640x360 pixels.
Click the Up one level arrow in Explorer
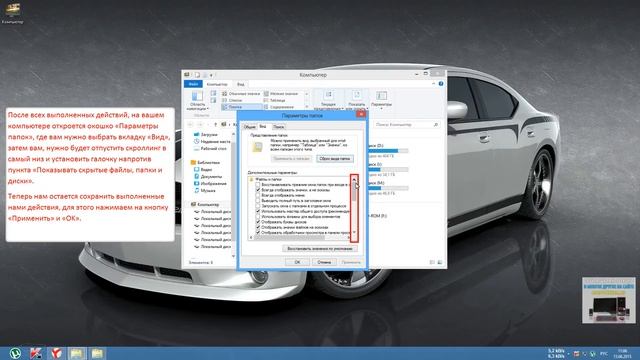pos(216,124)
